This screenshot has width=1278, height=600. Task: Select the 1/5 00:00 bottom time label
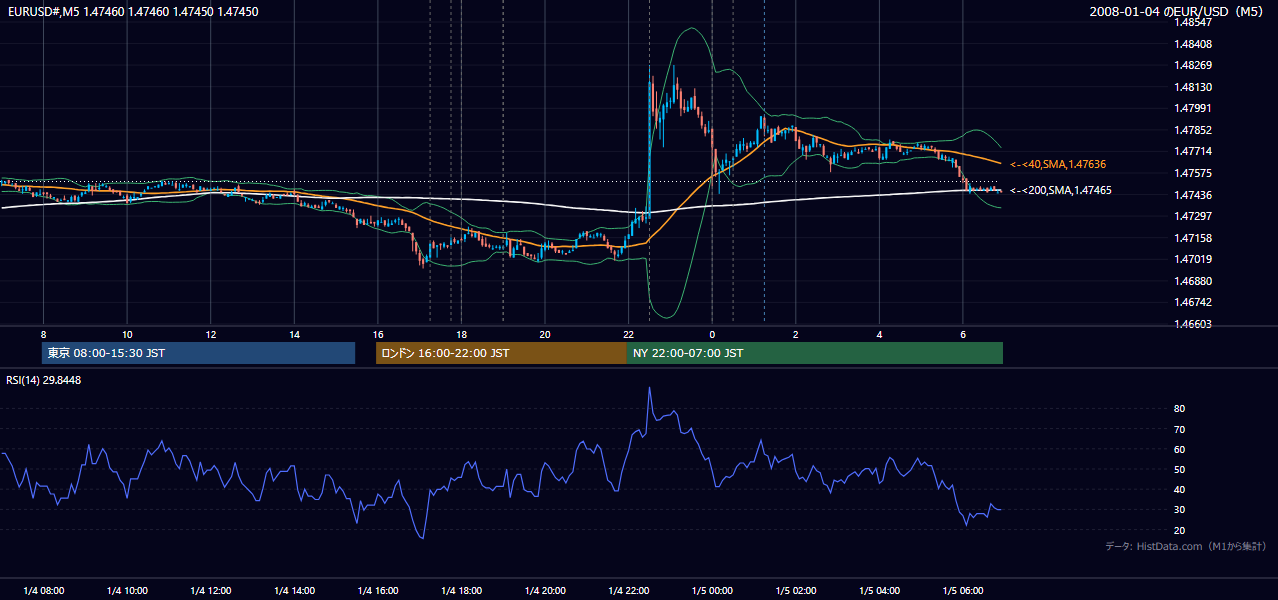pos(713,590)
